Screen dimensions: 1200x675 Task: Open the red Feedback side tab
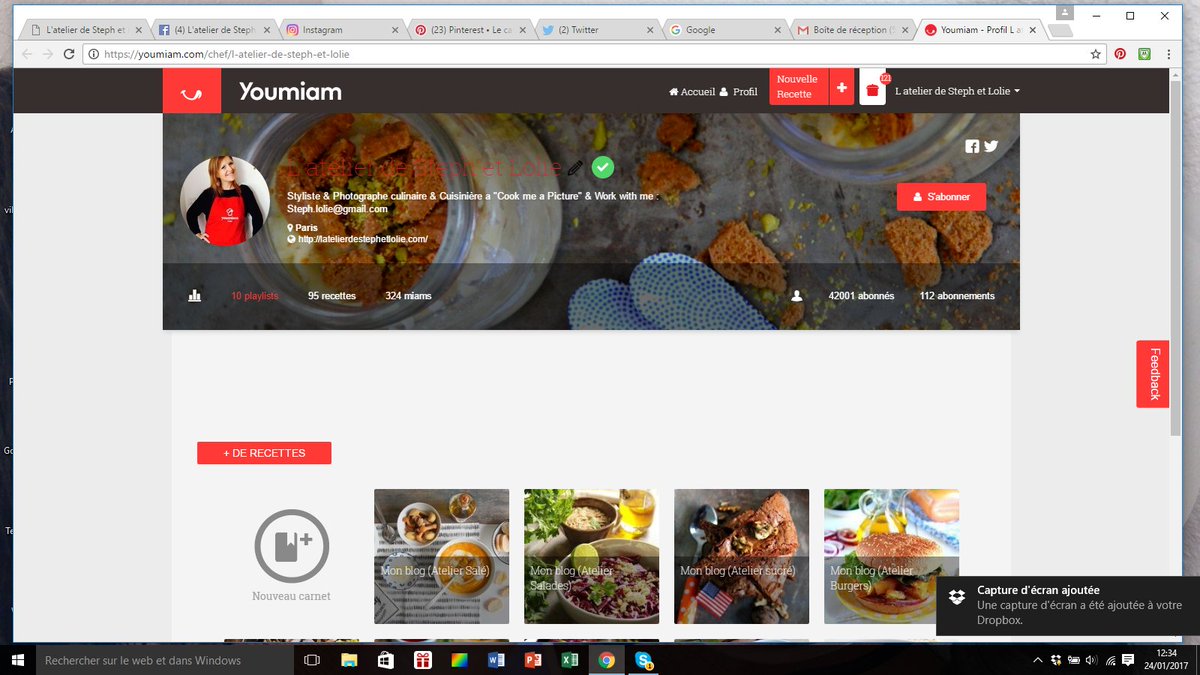pos(1153,374)
